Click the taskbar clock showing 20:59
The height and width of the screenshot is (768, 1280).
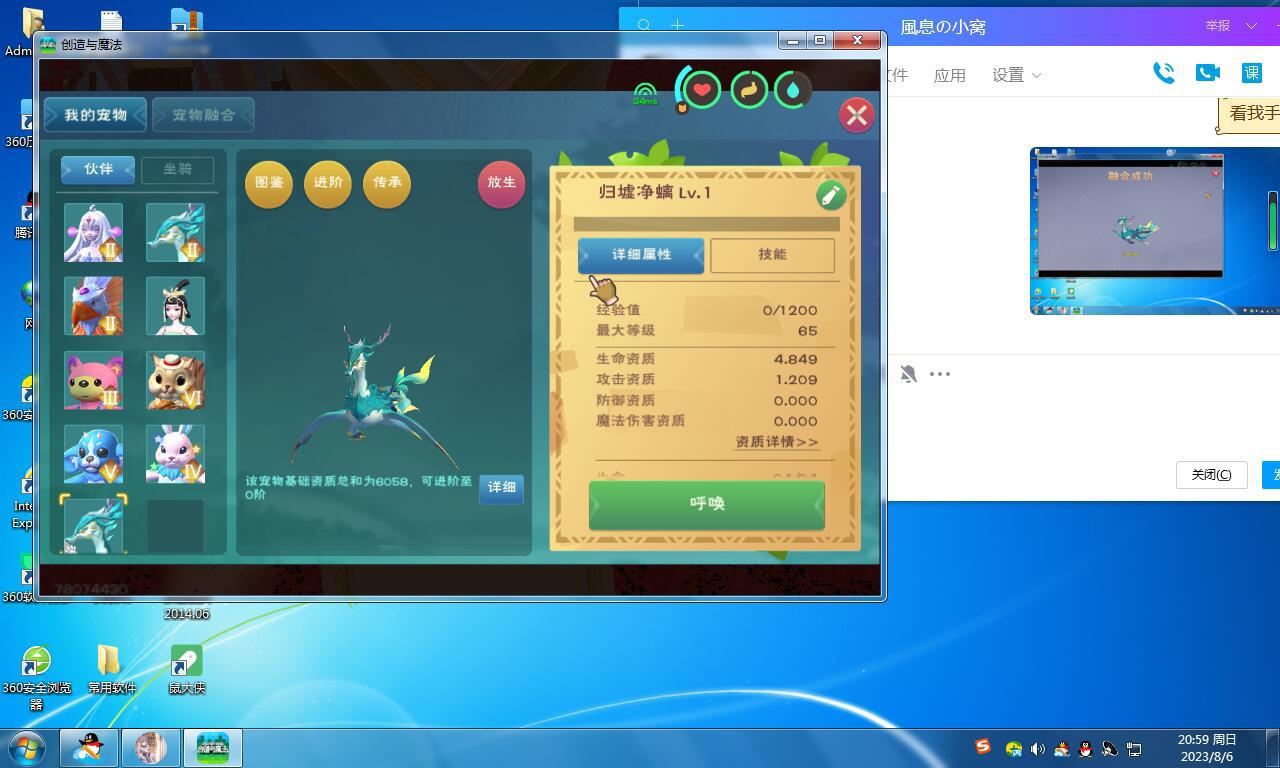pyautogui.click(x=1207, y=748)
